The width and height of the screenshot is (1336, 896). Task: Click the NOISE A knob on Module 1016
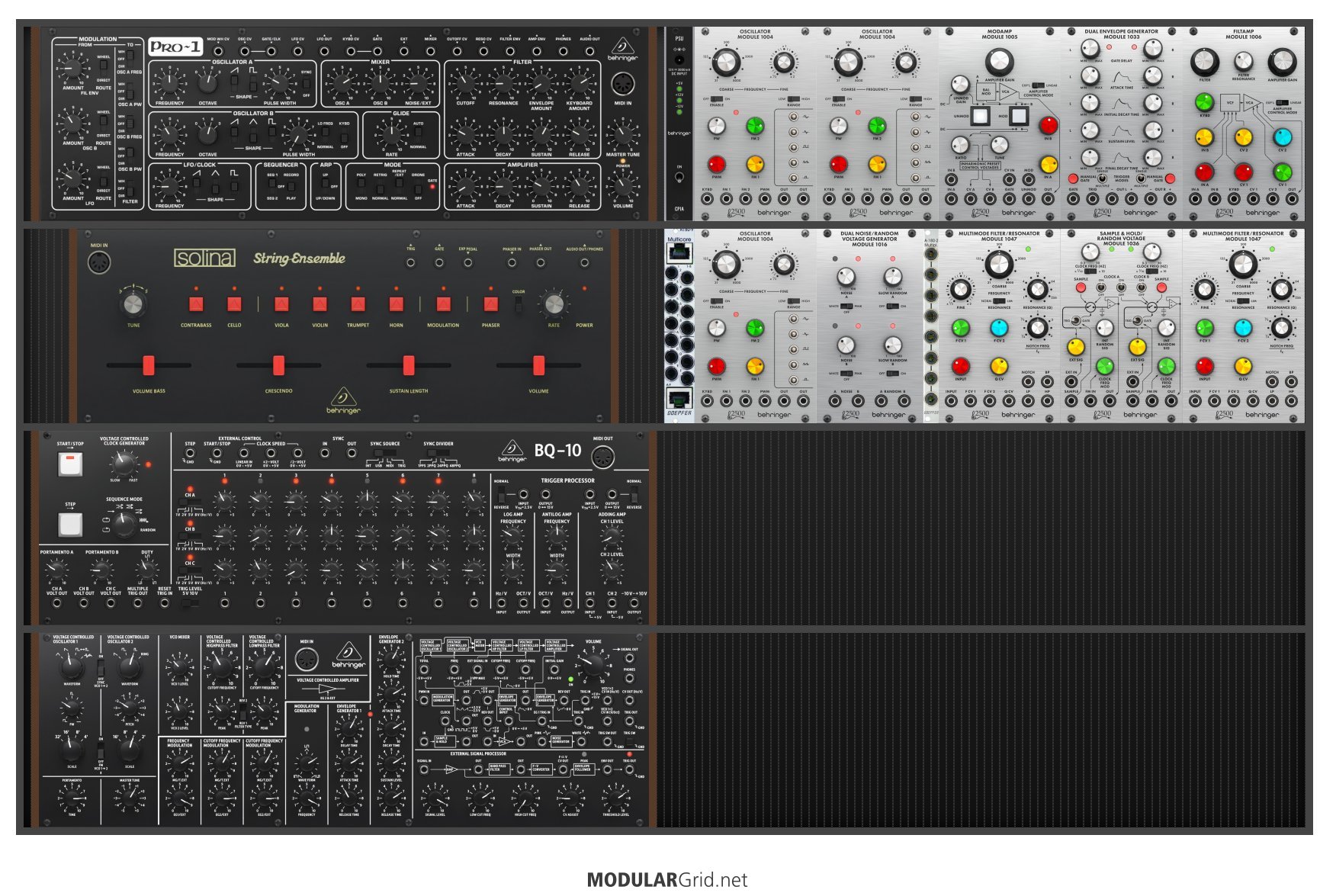tap(846, 277)
